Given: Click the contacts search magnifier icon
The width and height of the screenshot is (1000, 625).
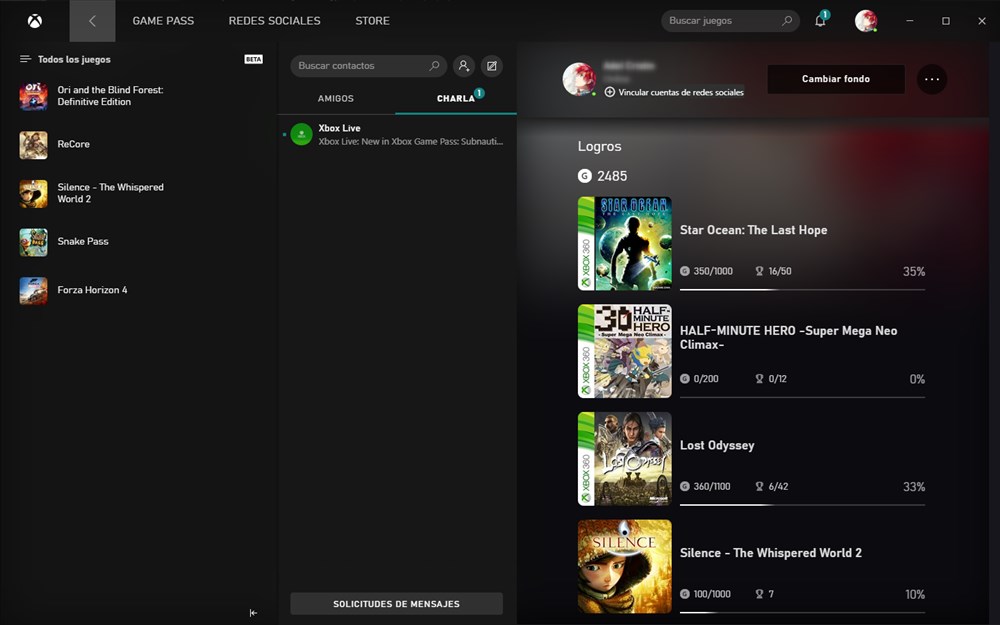Looking at the screenshot, I should point(434,66).
